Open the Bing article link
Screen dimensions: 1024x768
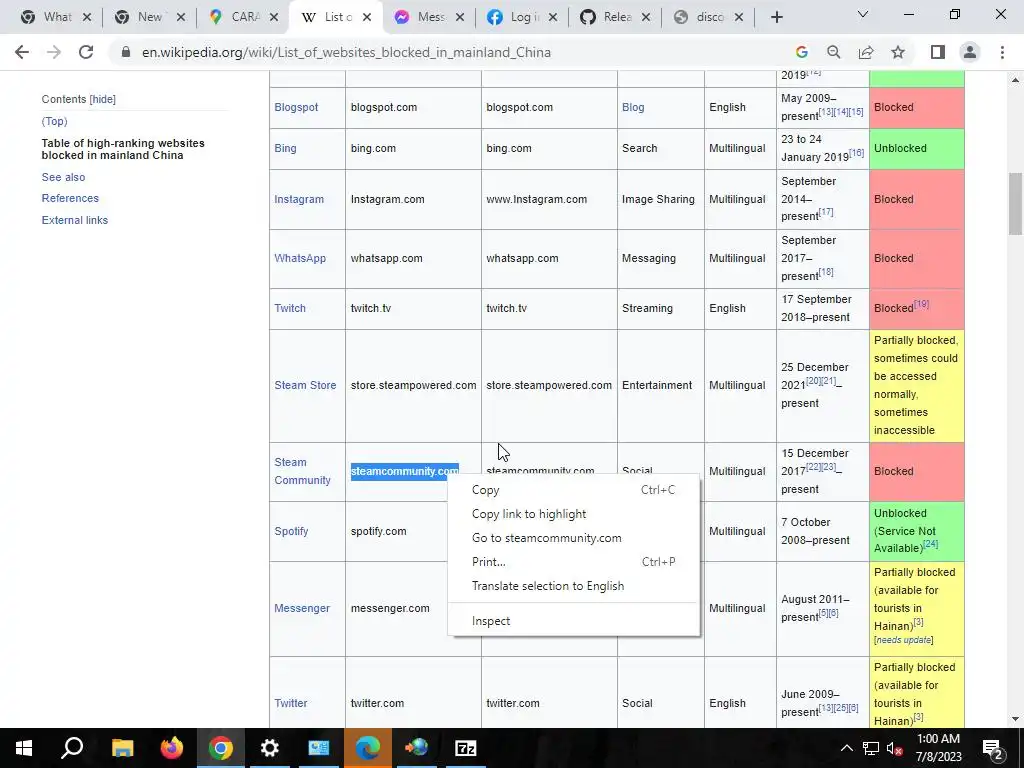pos(285,148)
